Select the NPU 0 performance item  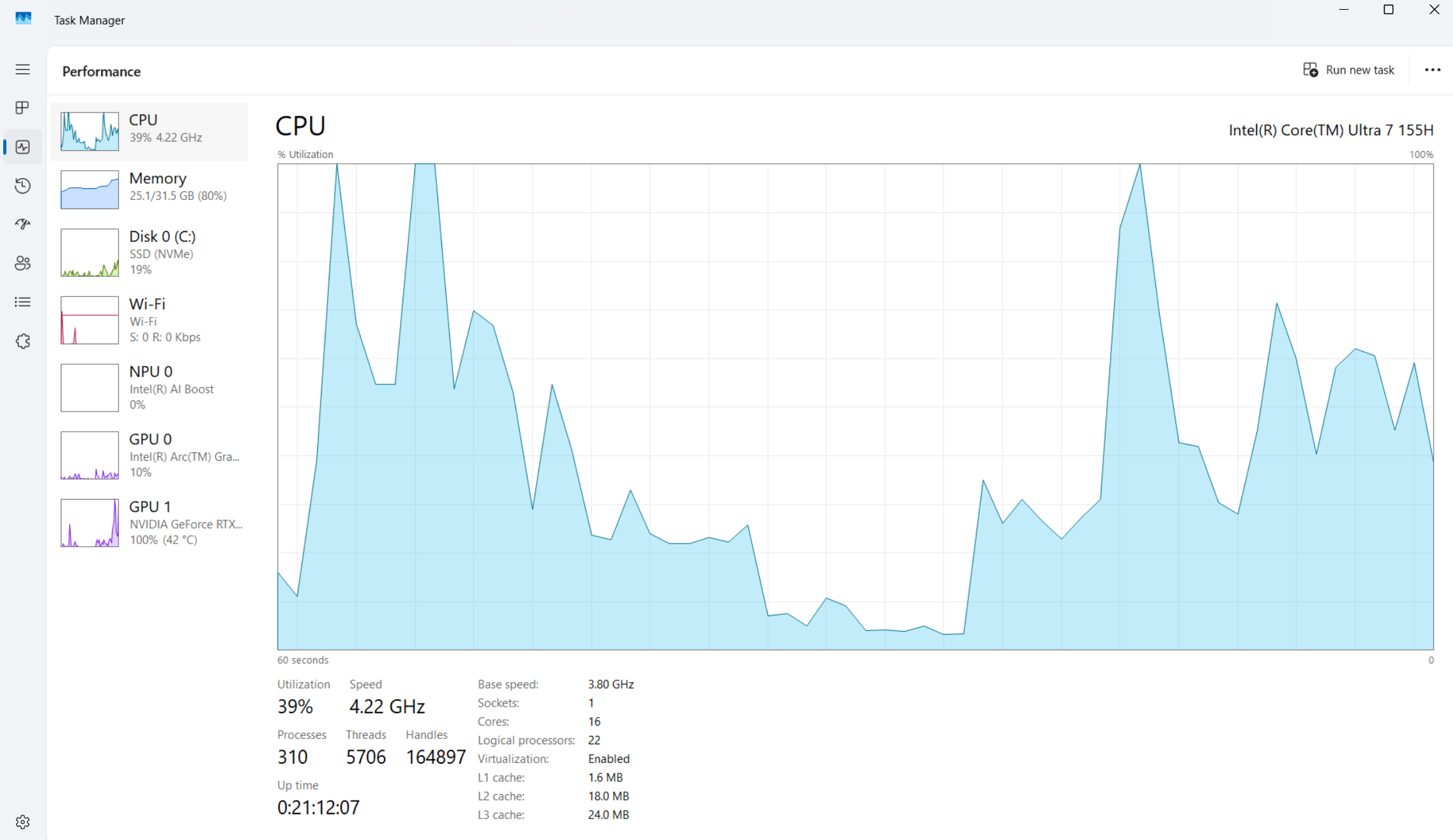coord(150,388)
